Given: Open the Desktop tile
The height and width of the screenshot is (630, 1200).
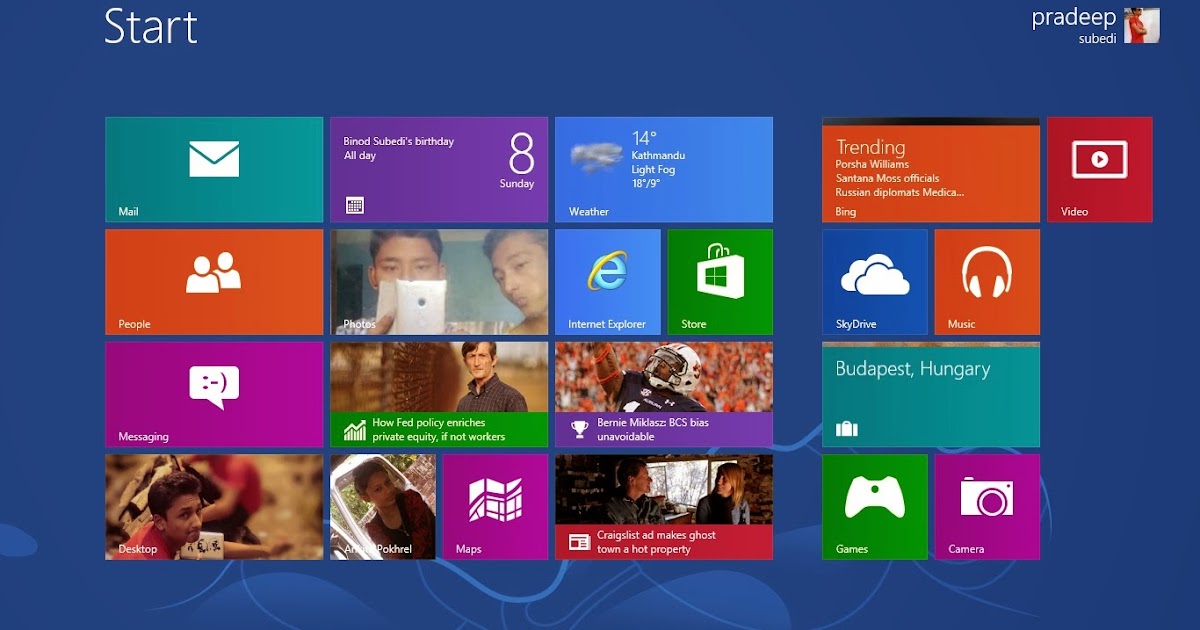Looking at the screenshot, I should pos(214,507).
